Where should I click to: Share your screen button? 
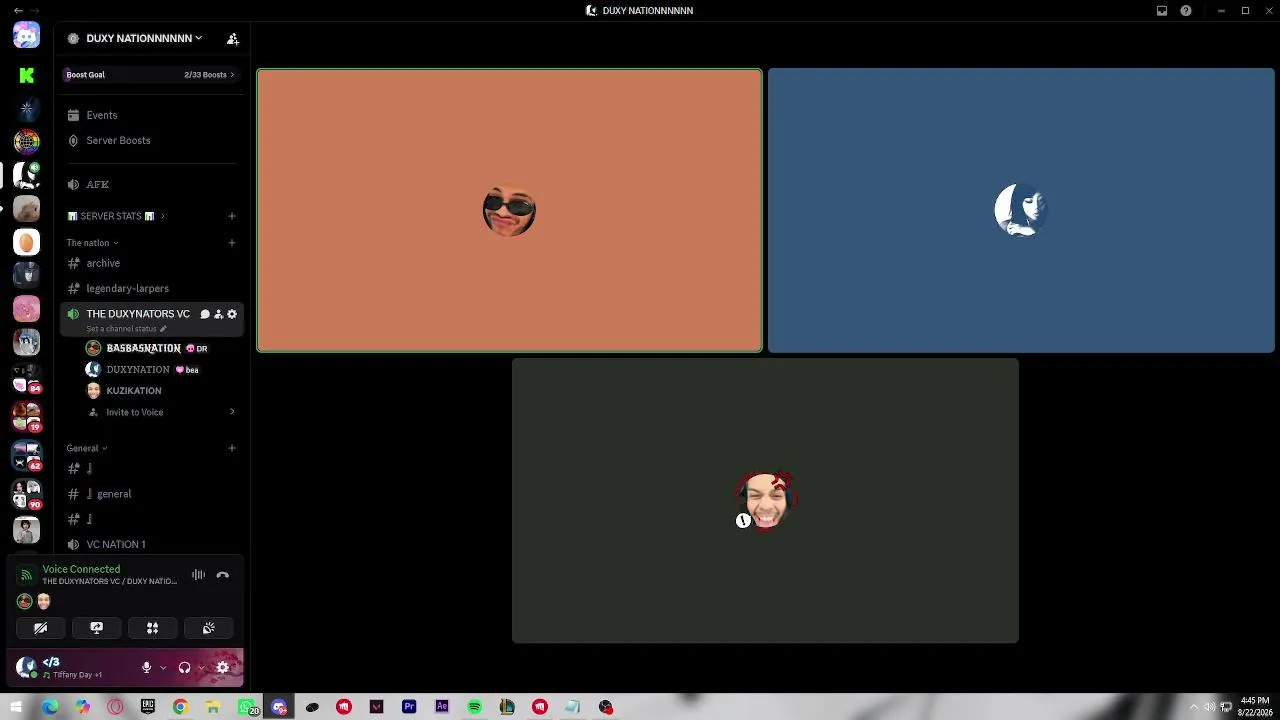(97, 628)
